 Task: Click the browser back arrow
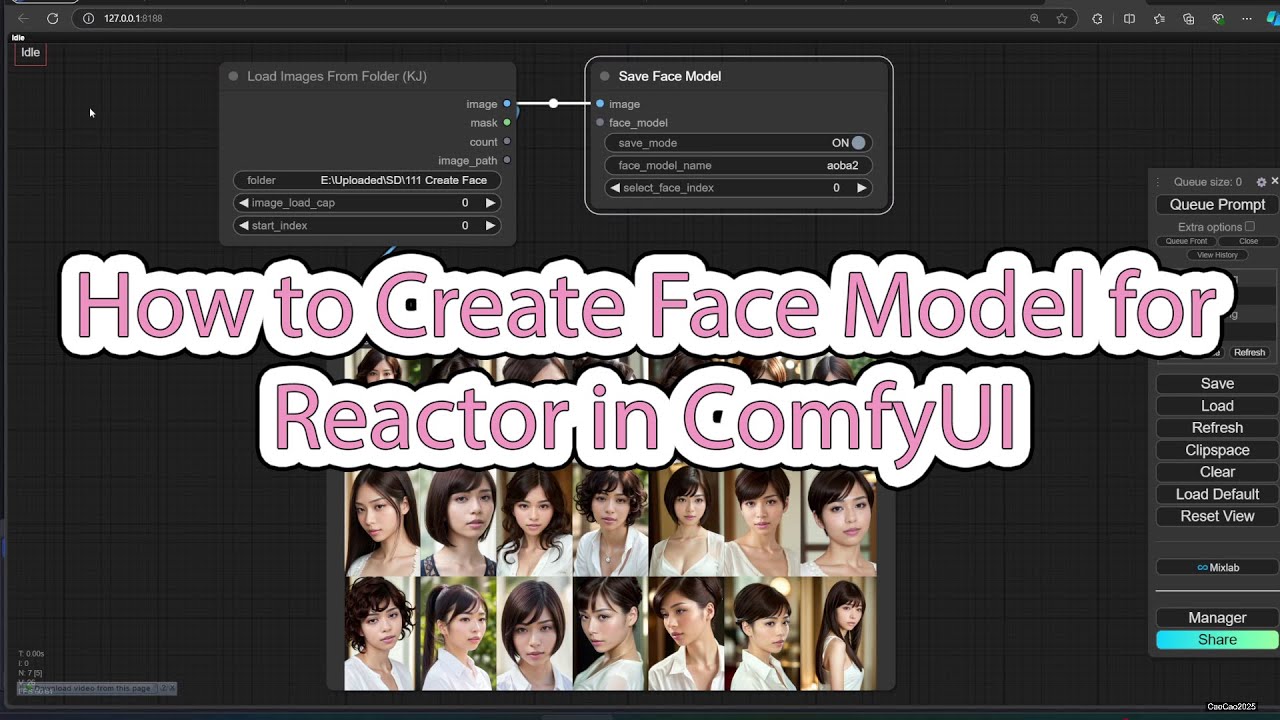point(23,18)
